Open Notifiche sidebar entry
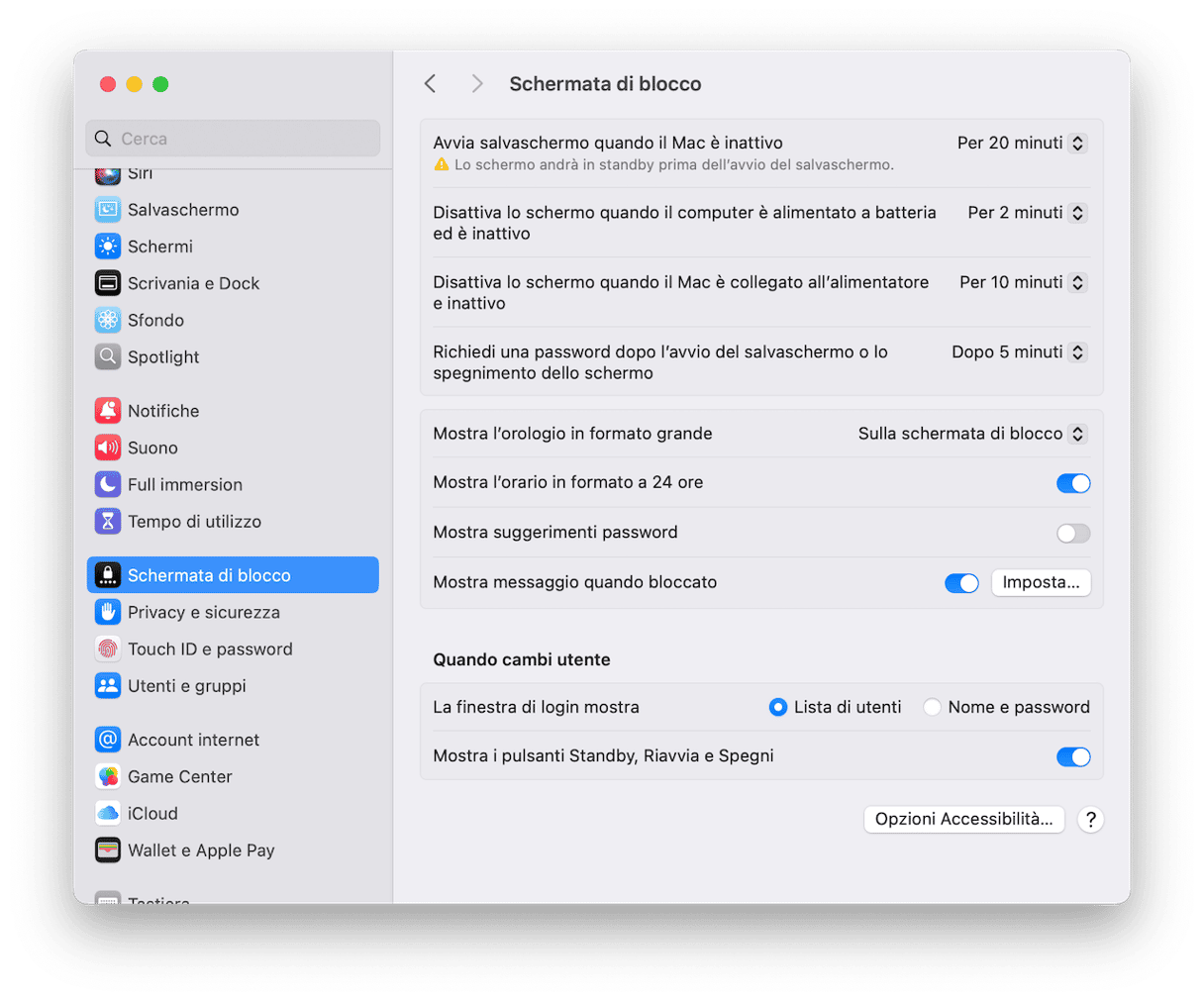This screenshot has width=1204, height=1001. pos(233,411)
